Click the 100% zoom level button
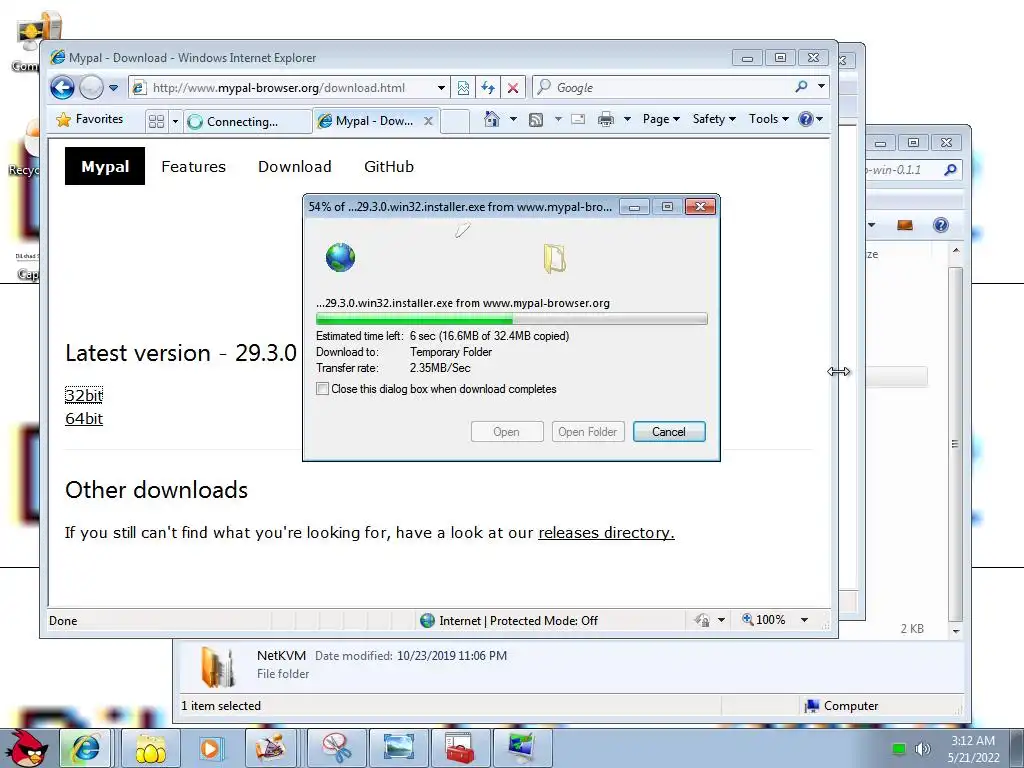Viewport: 1024px width, 768px height. [764, 620]
